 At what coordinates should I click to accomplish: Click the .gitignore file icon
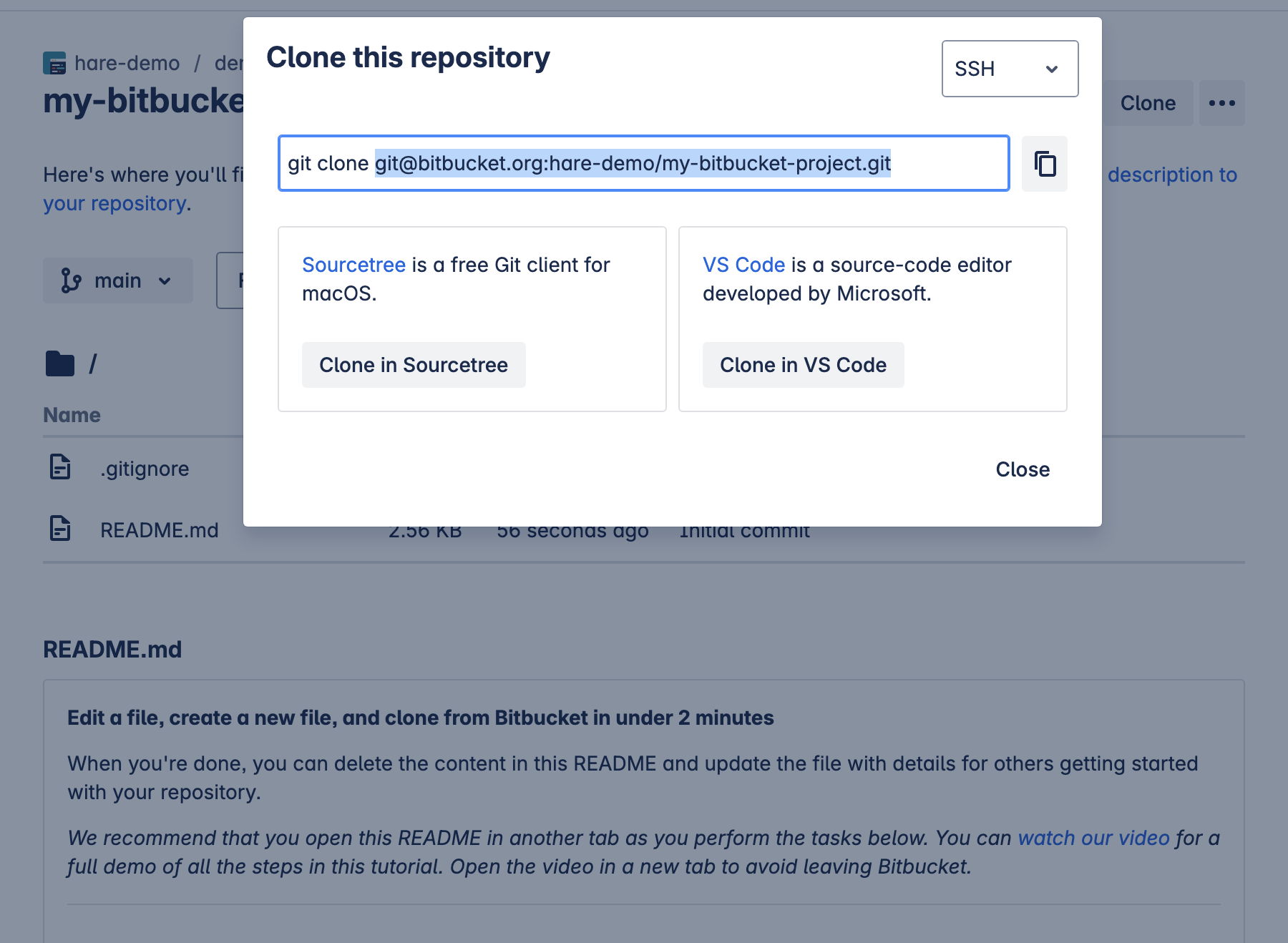click(60, 468)
